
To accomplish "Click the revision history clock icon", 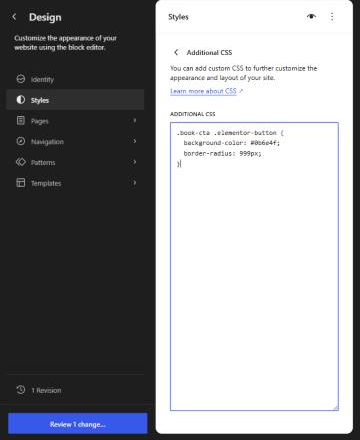I will [x=21, y=390].
